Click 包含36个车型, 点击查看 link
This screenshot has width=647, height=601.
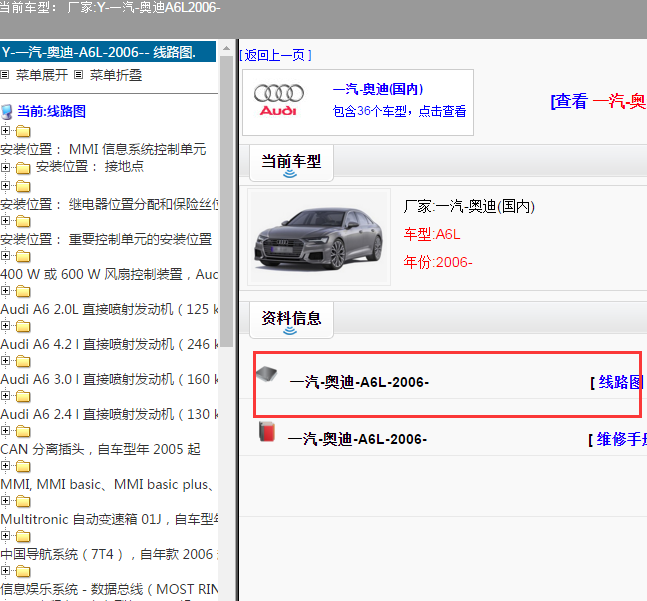pos(399,111)
